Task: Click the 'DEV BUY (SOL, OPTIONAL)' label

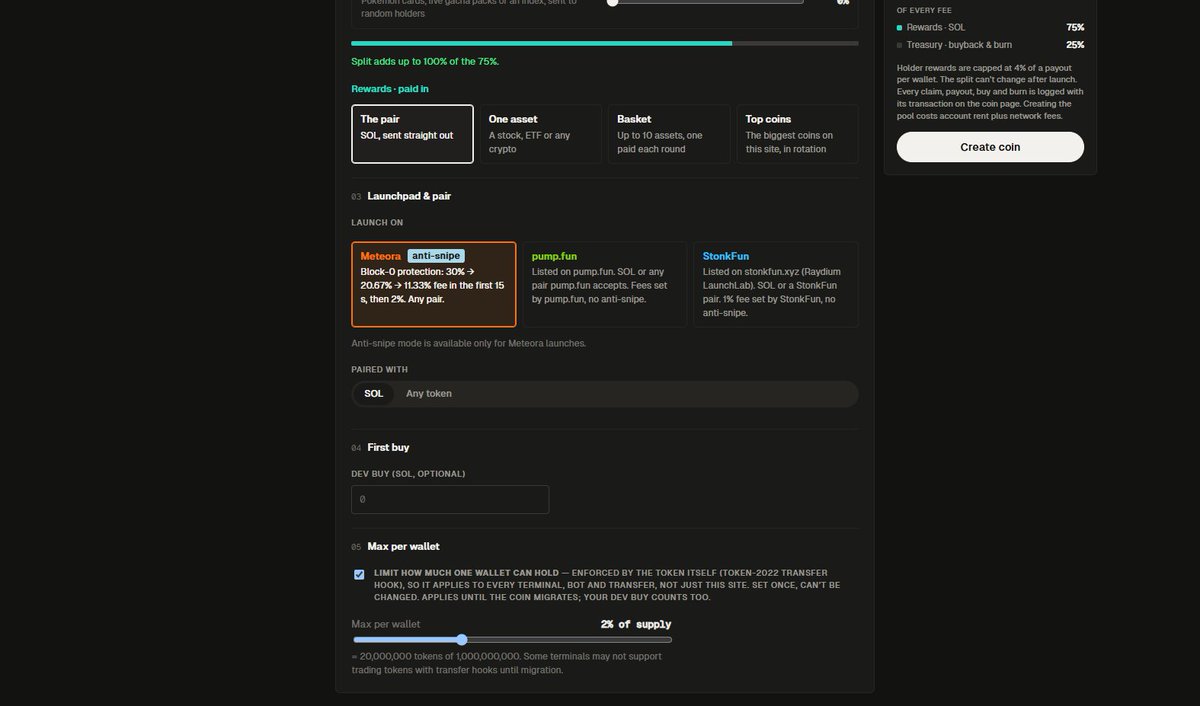Action: [x=408, y=474]
